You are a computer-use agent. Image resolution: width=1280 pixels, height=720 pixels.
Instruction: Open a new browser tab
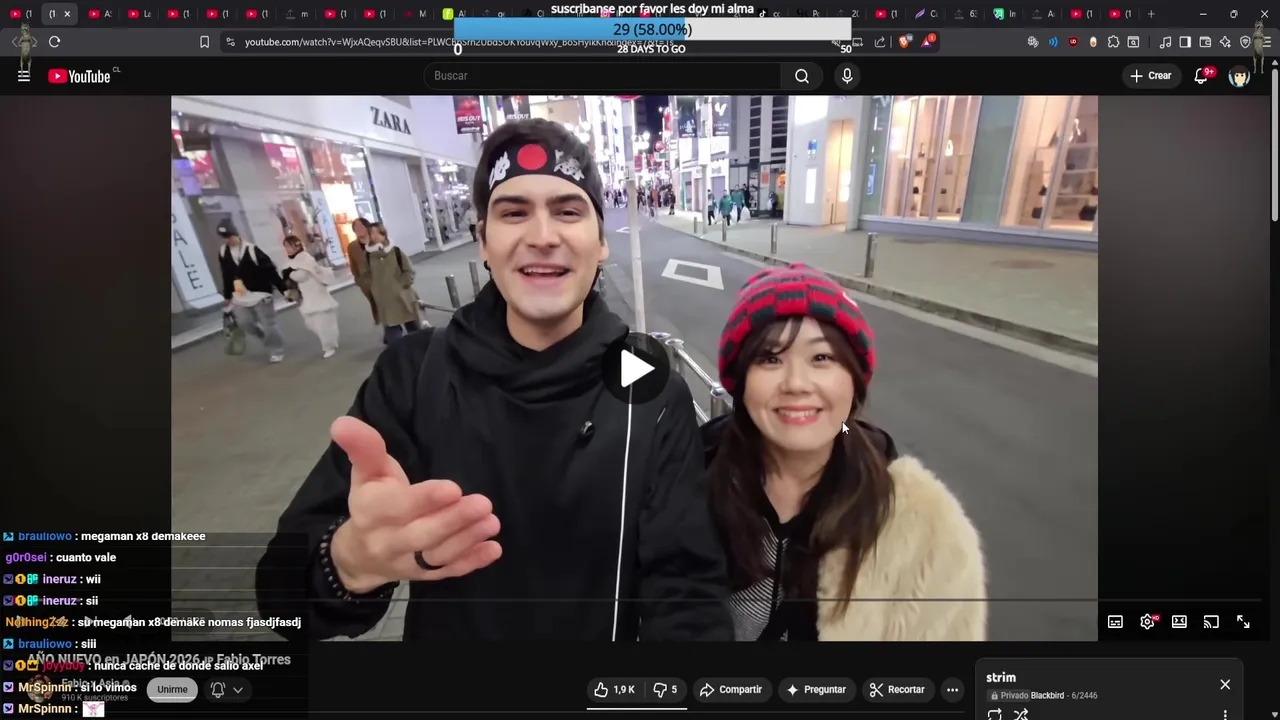coord(1151,14)
